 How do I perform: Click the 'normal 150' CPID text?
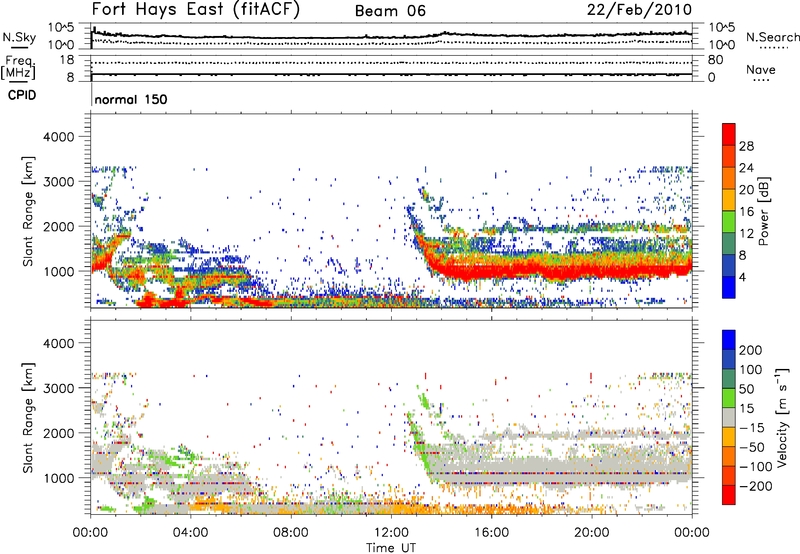coord(131,99)
